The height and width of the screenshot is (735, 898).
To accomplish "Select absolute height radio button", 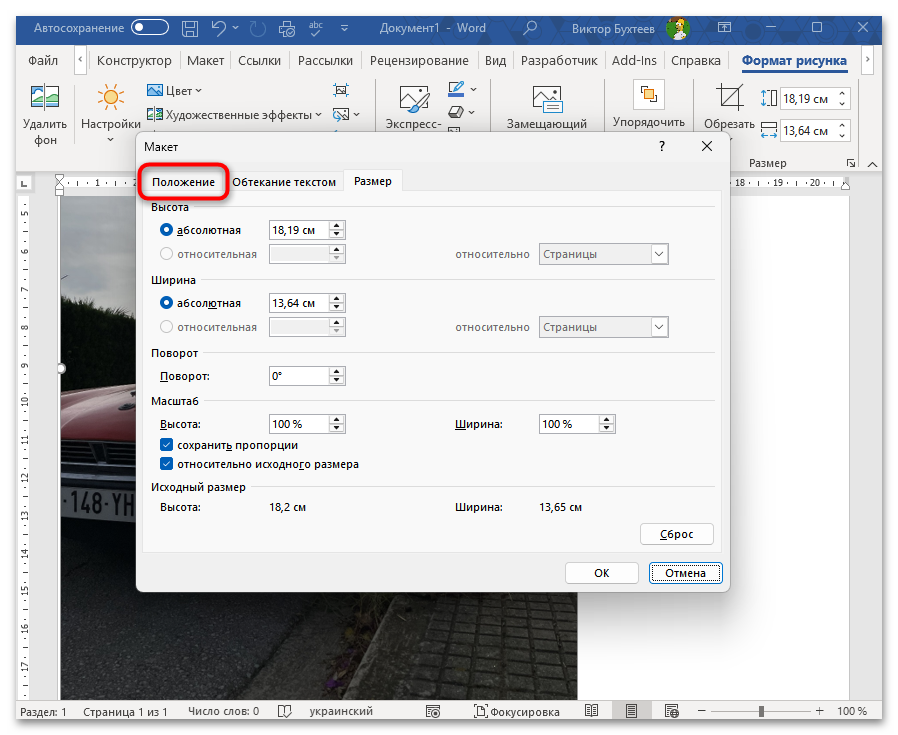I will [x=166, y=230].
